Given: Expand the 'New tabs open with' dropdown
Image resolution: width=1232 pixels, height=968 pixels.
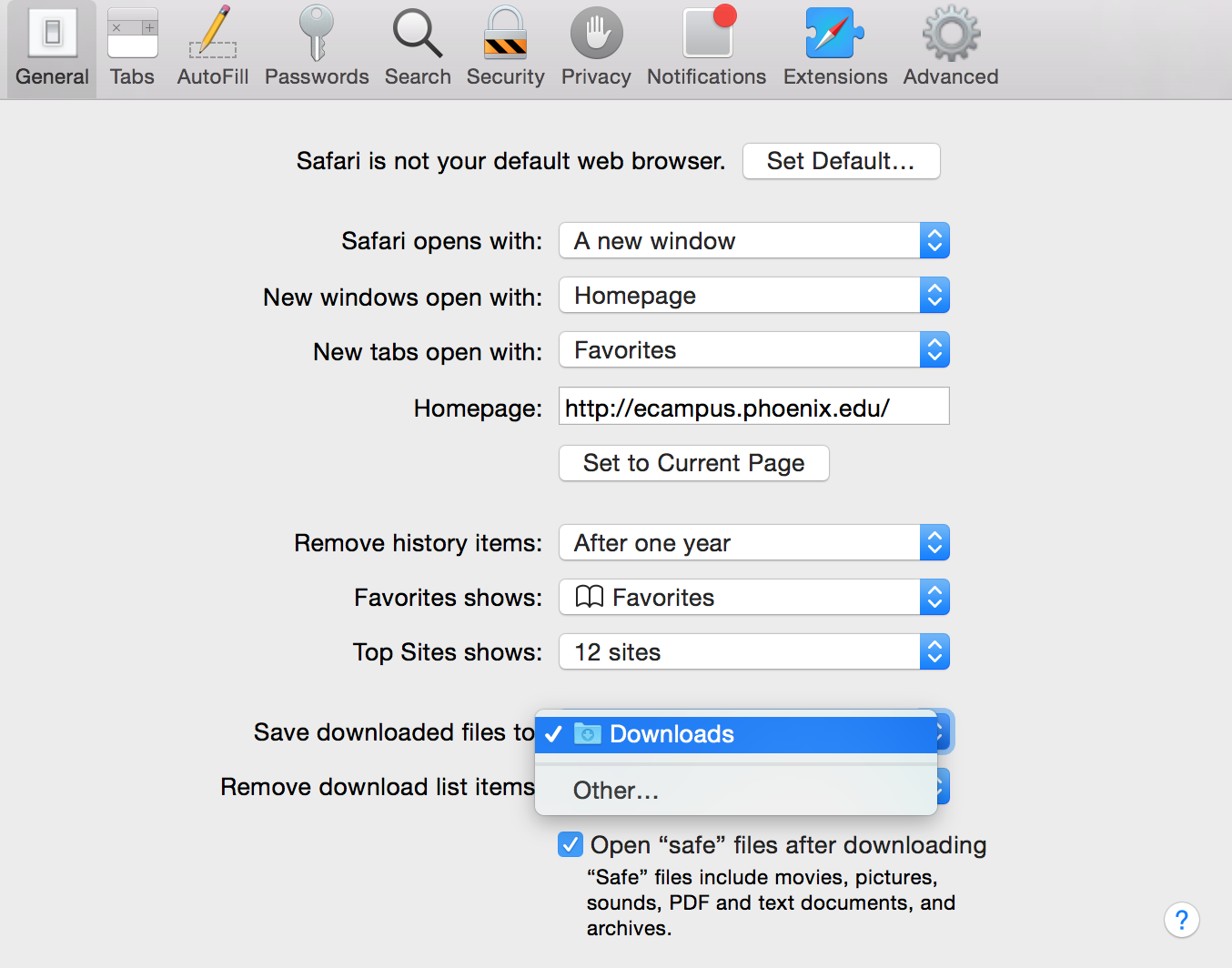Looking at the screenshot, I should (754, 350).
